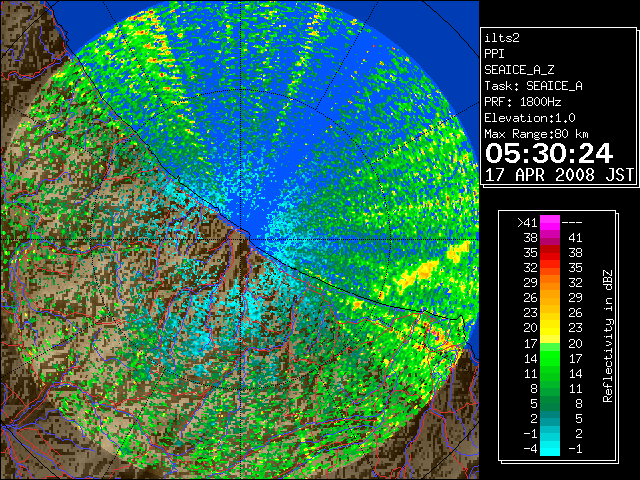Click the '17 APR 2008 JST' date
The image size is (640, 480).
point(559,175)
